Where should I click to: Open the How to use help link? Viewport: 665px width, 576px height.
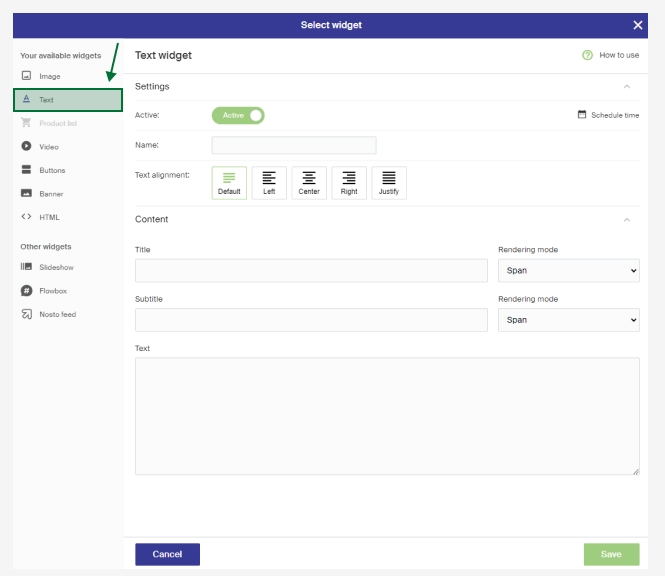pyautogui.click(x=610, y=55)
